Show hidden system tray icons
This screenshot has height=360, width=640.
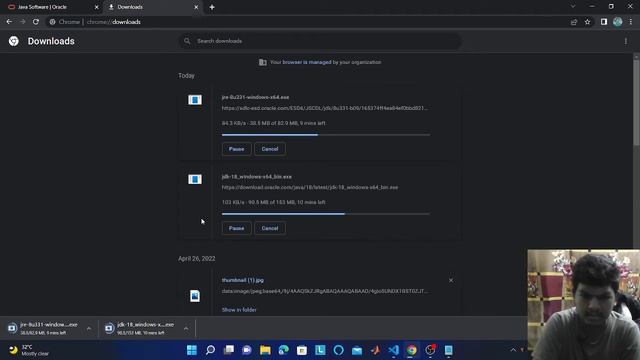pyautogui.click(x=513, y=350)
